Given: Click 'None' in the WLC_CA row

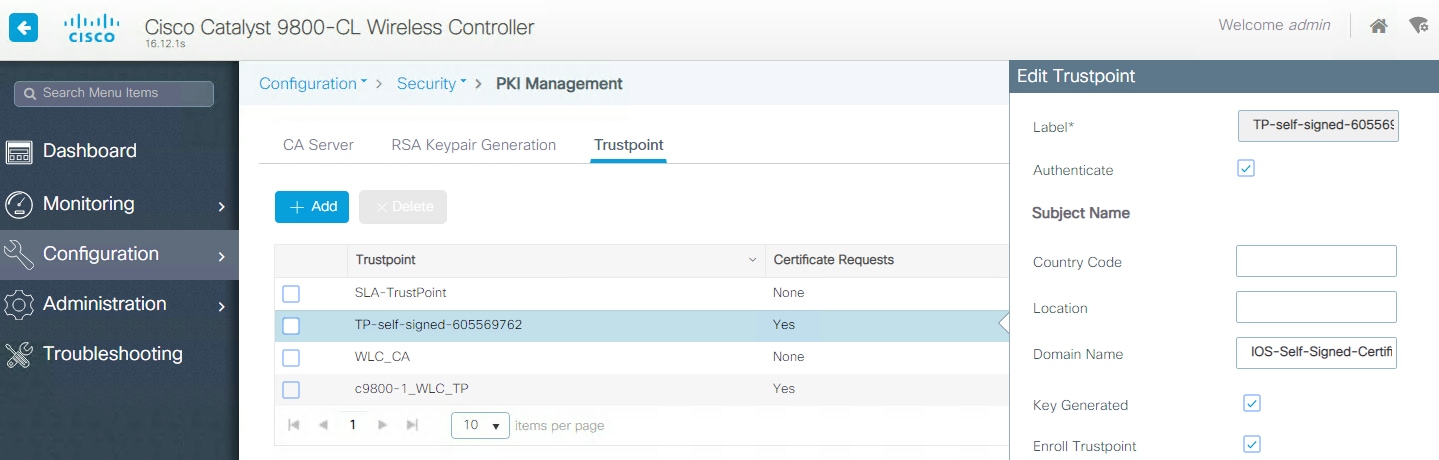Looking at the screenshot, I should pyautogui.click(x=788, y=358).
